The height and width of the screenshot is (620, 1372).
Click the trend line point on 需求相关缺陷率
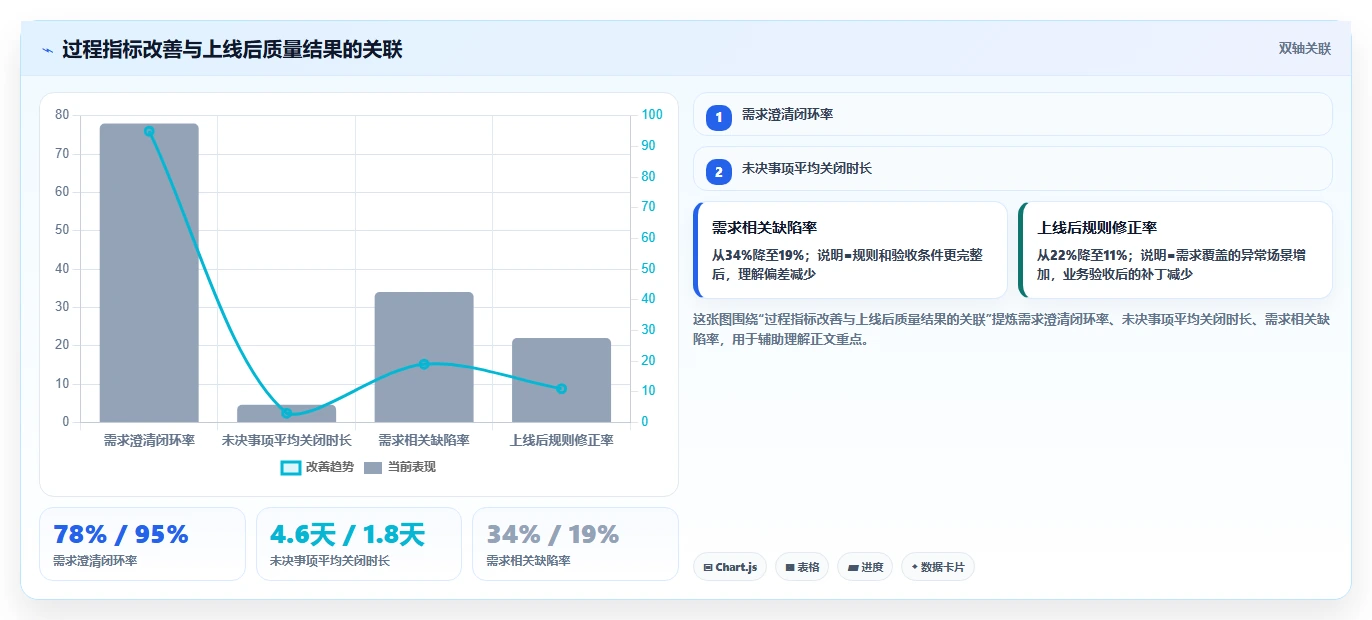click(x=424, y=364)
